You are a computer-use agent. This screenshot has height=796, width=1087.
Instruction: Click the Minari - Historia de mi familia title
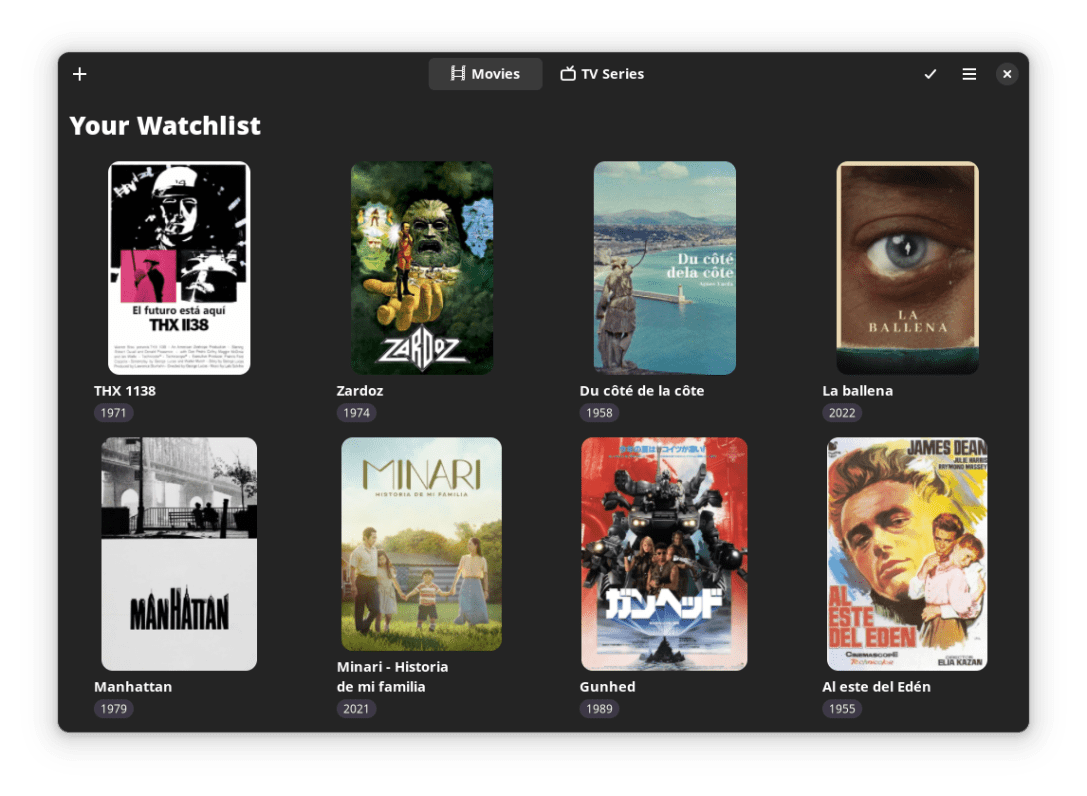(392, 677)
